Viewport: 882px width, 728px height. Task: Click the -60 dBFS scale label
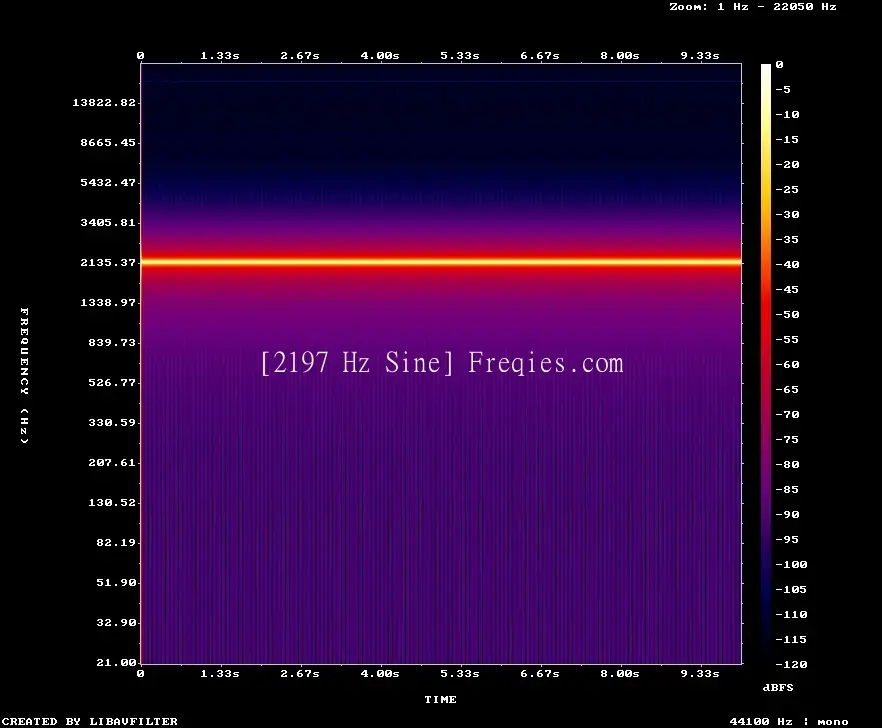click(x=787, y=365)
